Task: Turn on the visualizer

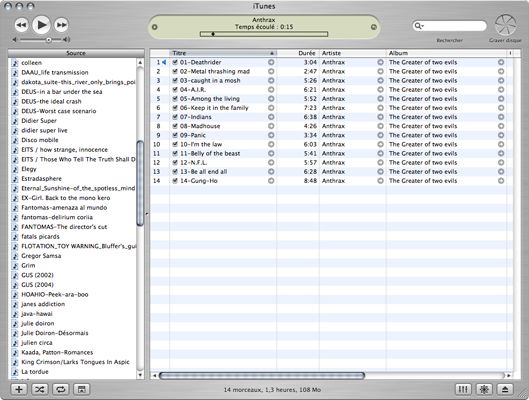Action: [484, 389]
